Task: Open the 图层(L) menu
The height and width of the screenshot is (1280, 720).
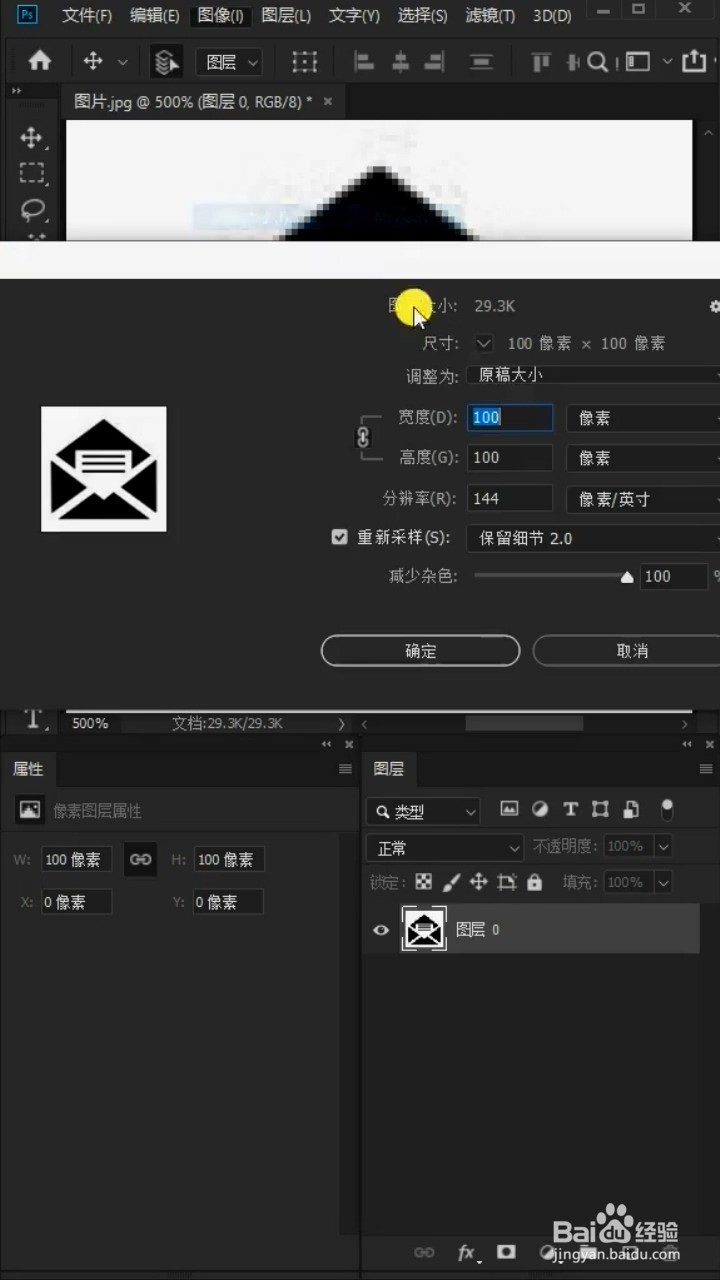Action: click(x=286, y=16)
